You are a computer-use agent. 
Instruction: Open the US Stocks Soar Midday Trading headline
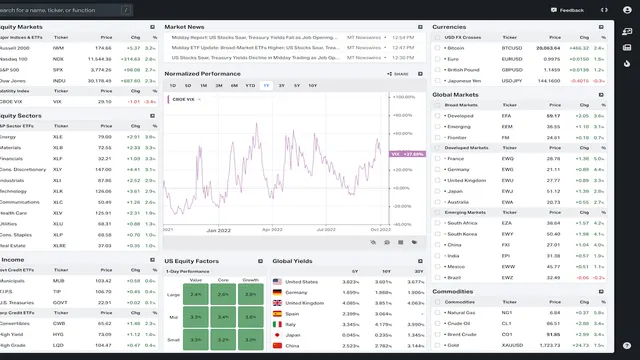[x=256, y=58]
